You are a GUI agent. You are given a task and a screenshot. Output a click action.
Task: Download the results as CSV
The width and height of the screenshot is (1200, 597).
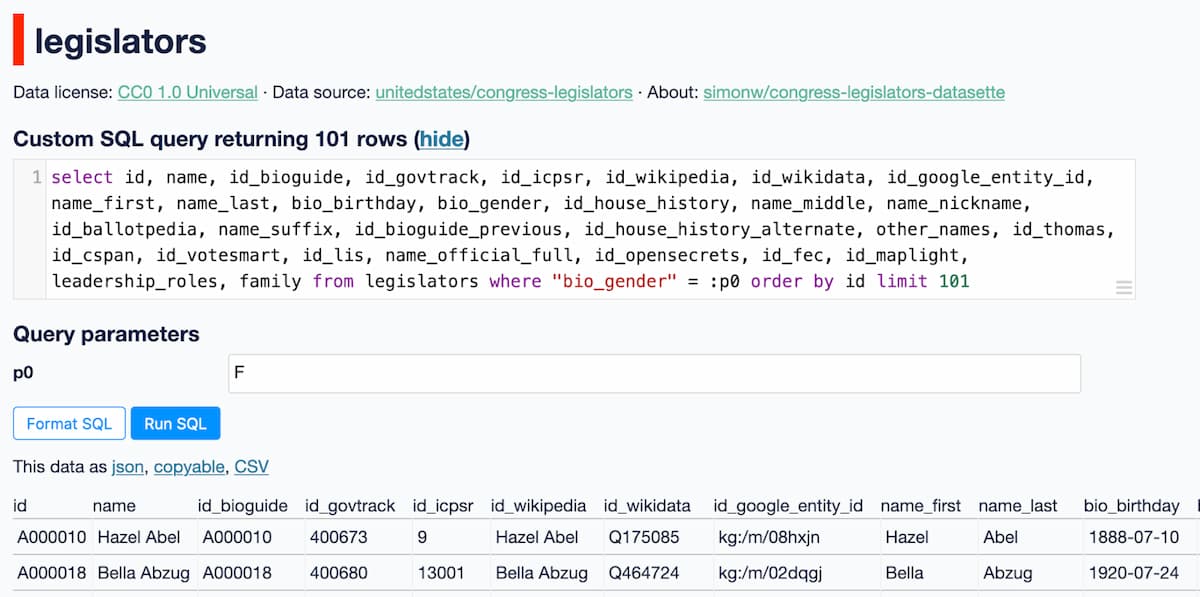point(251,466)
